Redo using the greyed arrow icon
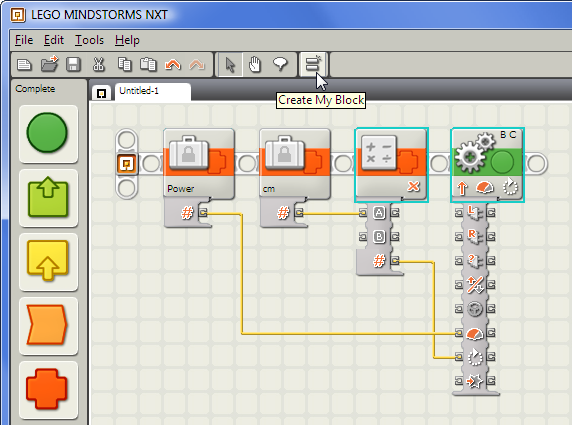The height and width of the screenshot is (425, 572). 197,65
